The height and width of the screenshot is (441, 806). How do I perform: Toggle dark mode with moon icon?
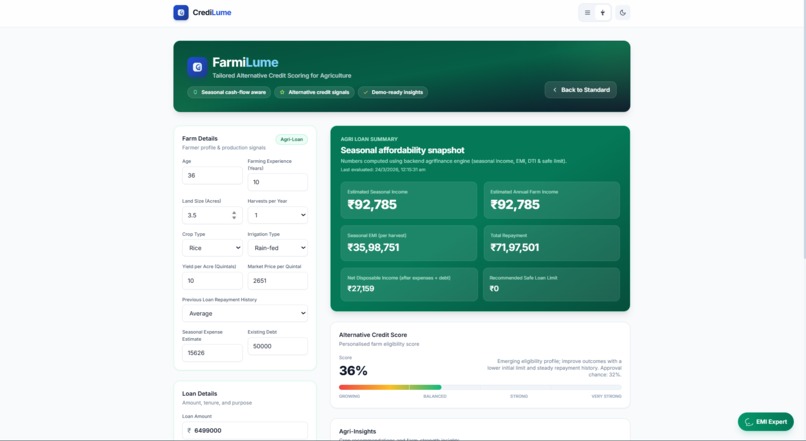click(622, 13)
